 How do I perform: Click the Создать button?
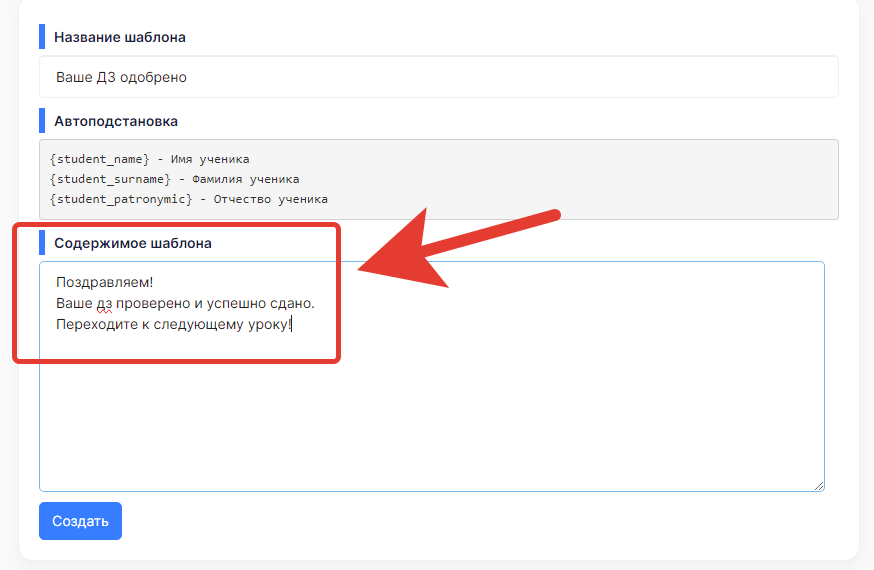(x=80, y=521)
